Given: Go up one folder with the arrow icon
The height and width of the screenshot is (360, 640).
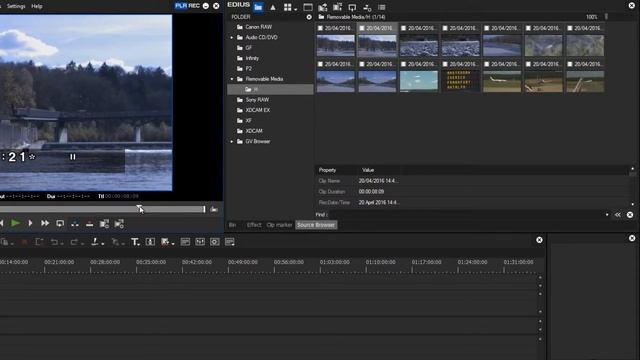Looking at the screenshot, I should [x=273, y=7].
